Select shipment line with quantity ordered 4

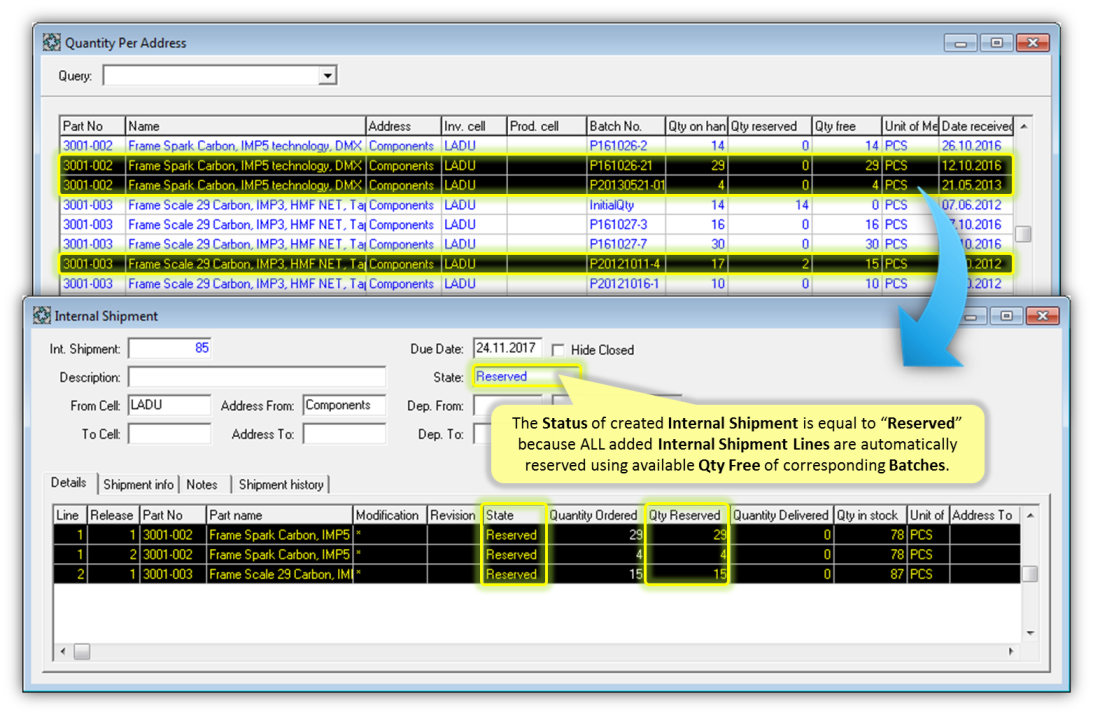pyautogui.click(x=537, y=554)
